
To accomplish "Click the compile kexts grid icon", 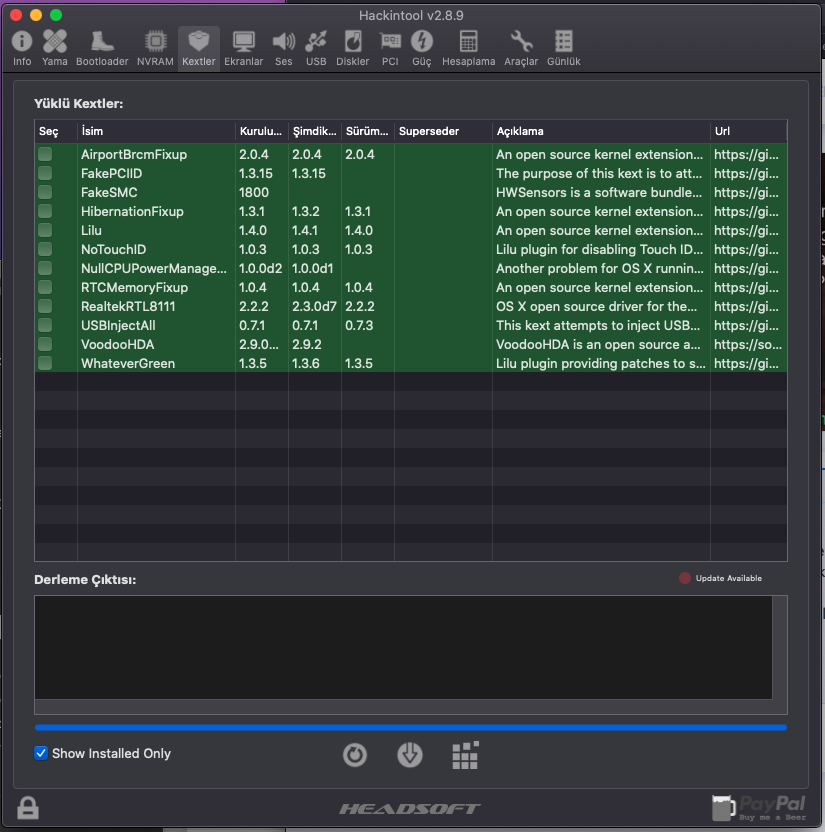I will tap(465, 755).
